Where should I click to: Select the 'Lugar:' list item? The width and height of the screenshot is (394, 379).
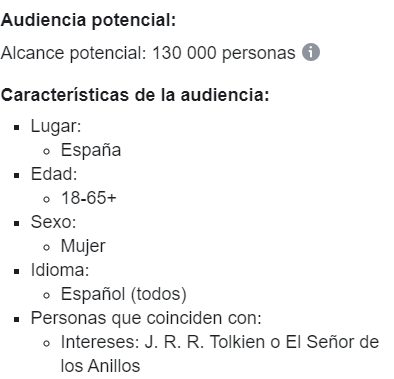point(56,126)
